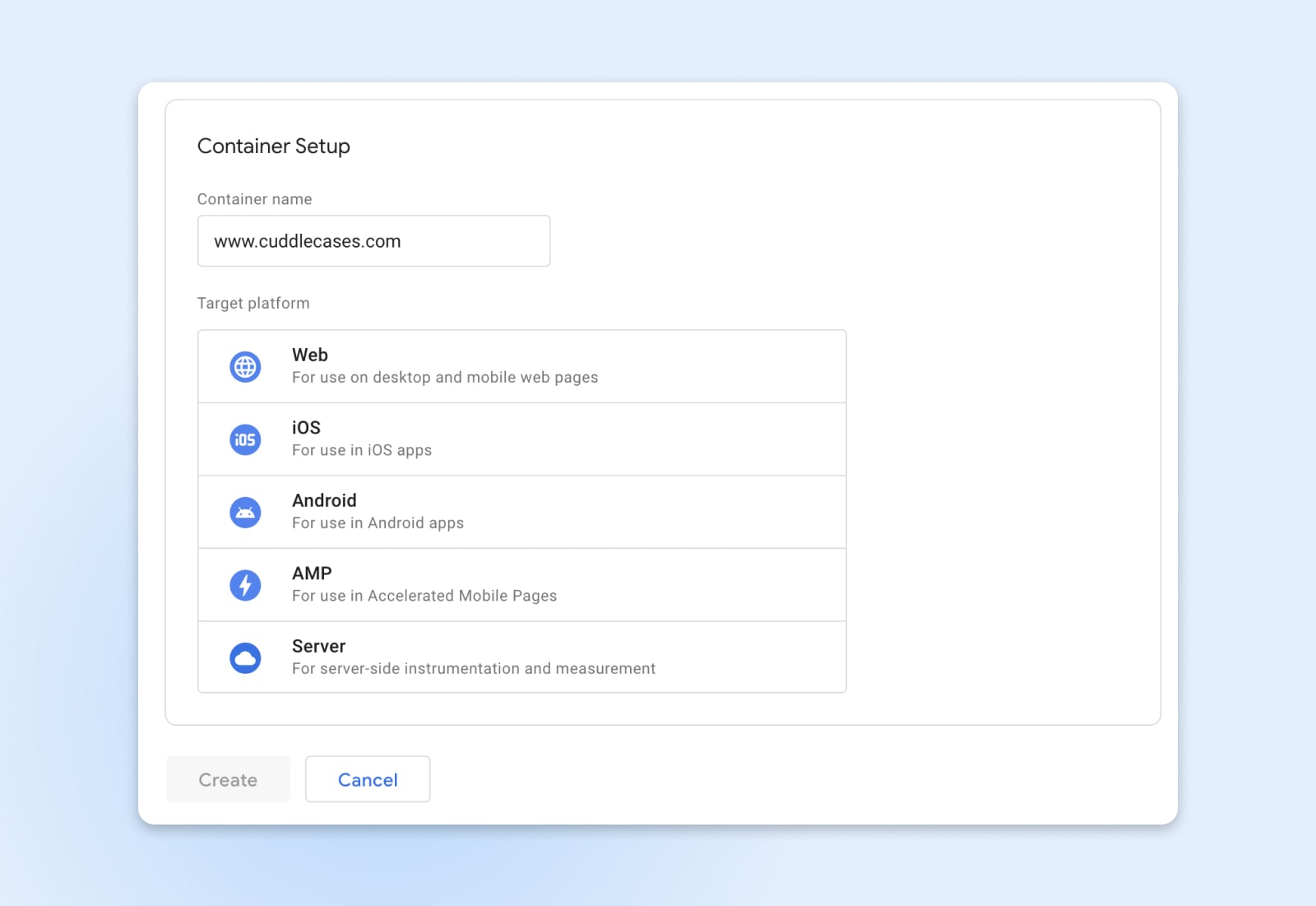Click the Container name label
The image size is (1316, 906).
coord(254,199)
